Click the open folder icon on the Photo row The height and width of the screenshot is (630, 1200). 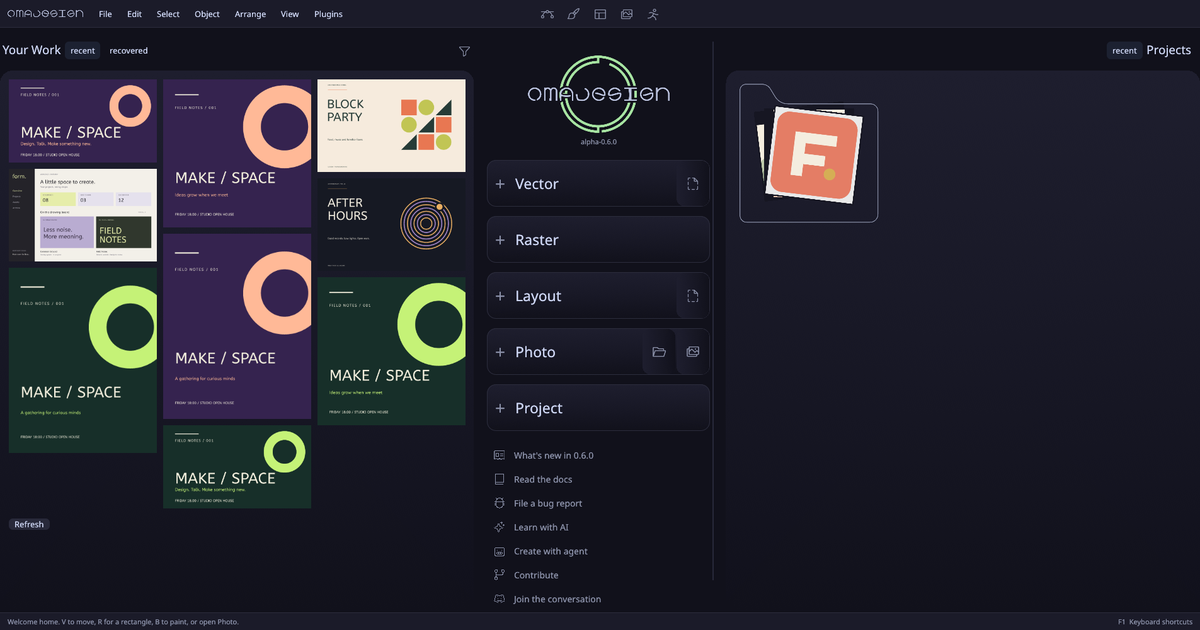(x=659, y=352)
